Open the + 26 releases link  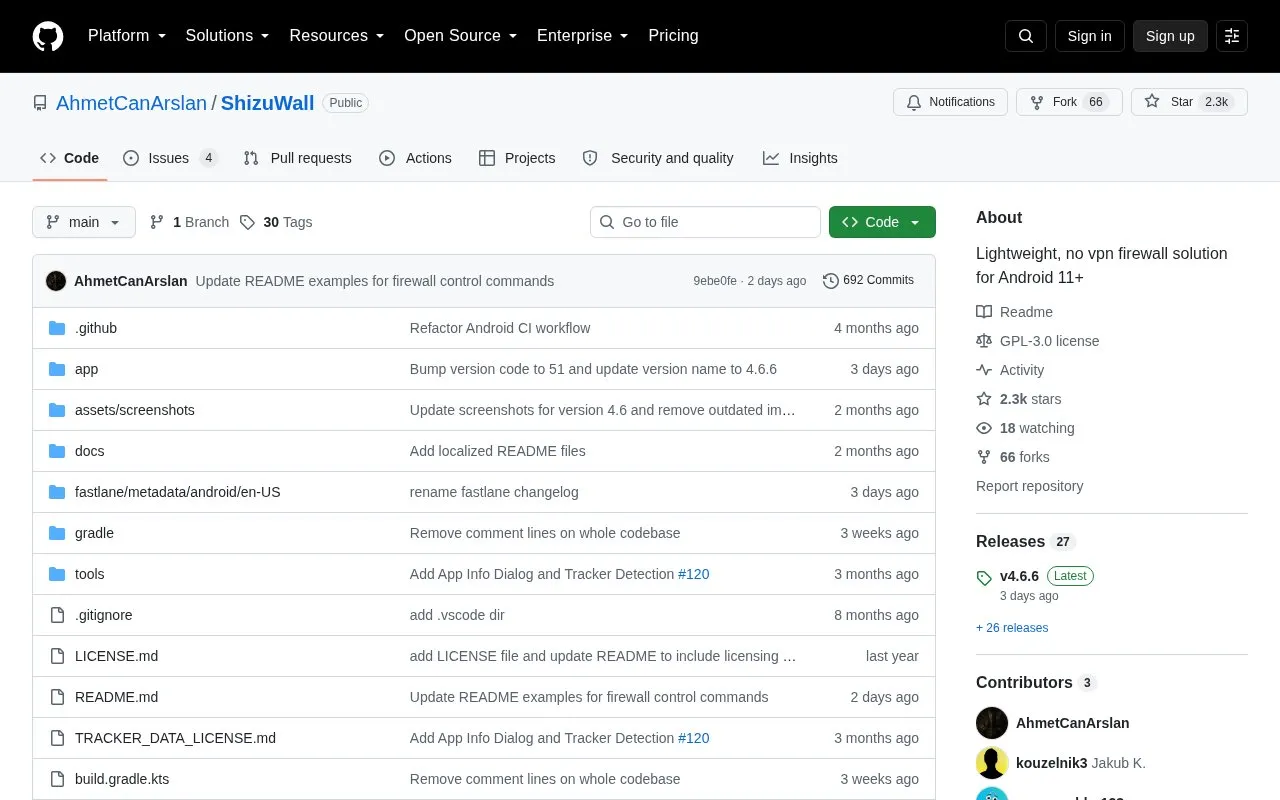(1012, 628)
